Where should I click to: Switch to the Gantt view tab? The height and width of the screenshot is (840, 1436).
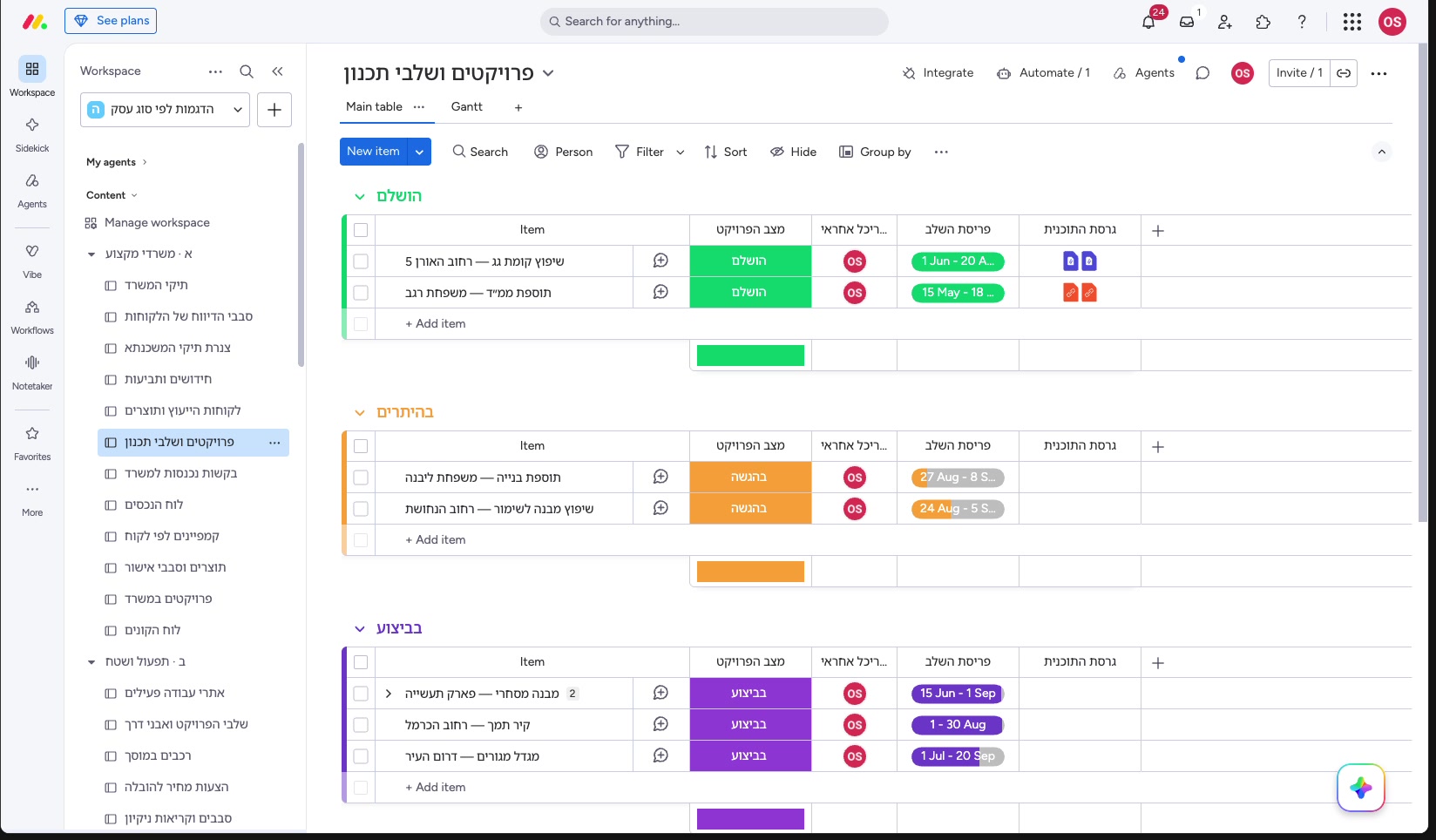click(466, 106)
